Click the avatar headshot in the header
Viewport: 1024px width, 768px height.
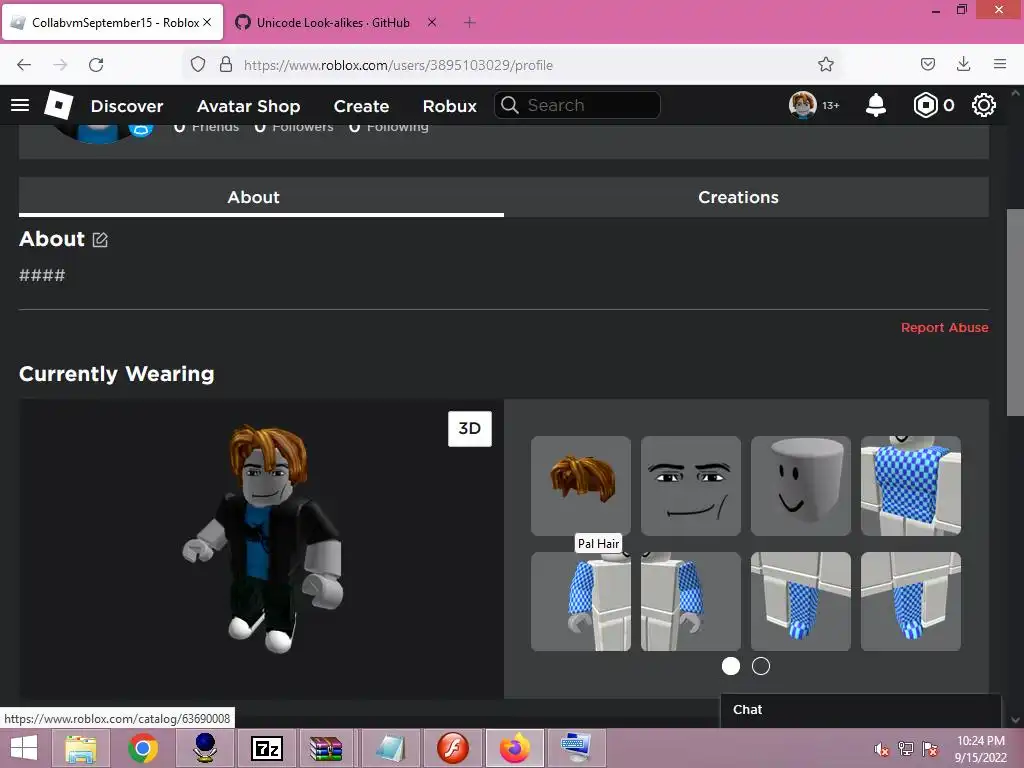(803, 105)
